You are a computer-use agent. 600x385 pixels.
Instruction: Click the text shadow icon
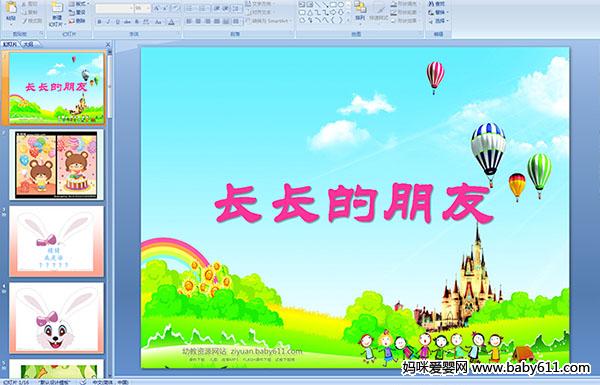tap(137, 22)
